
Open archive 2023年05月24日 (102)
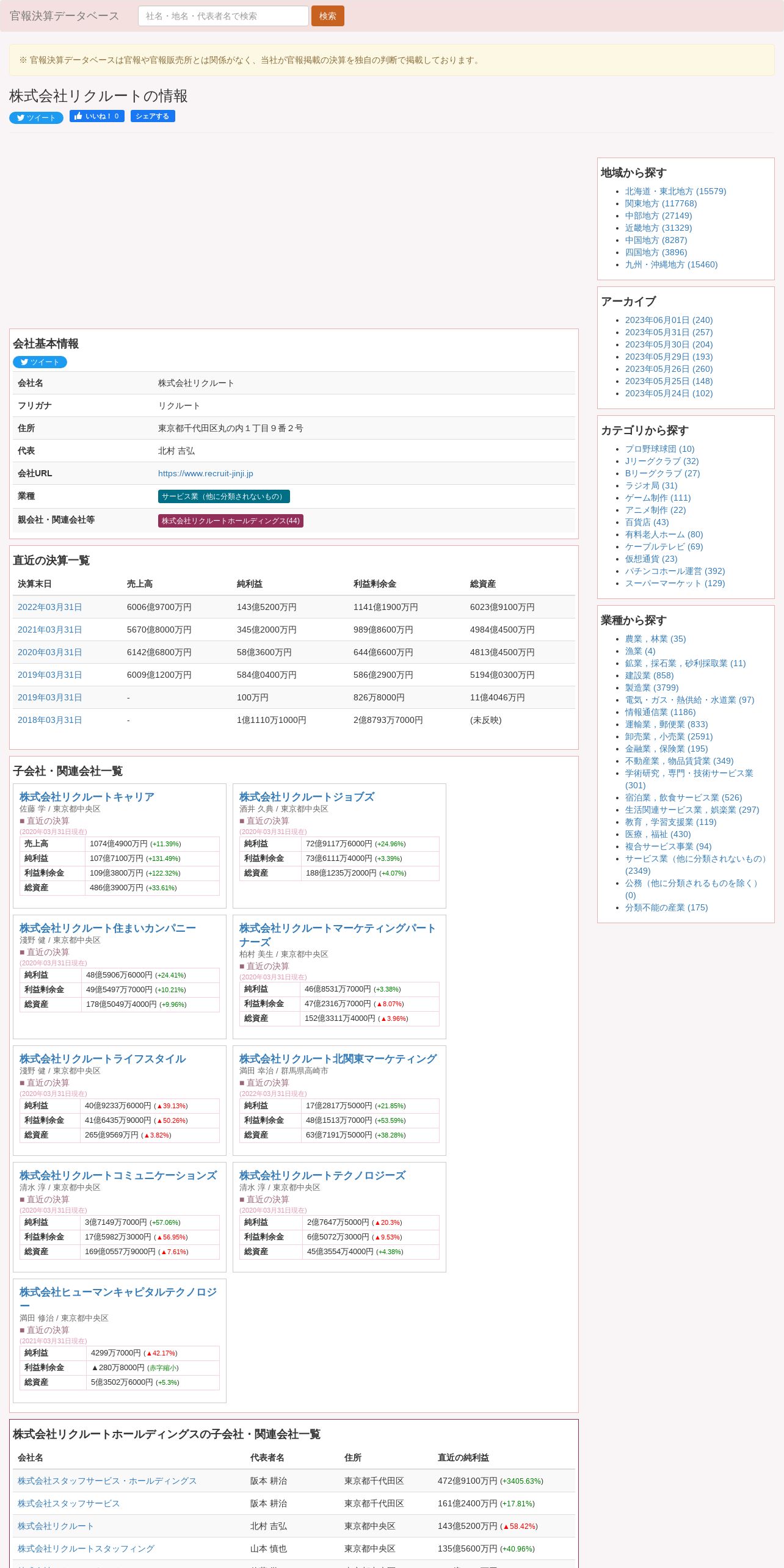669,393
